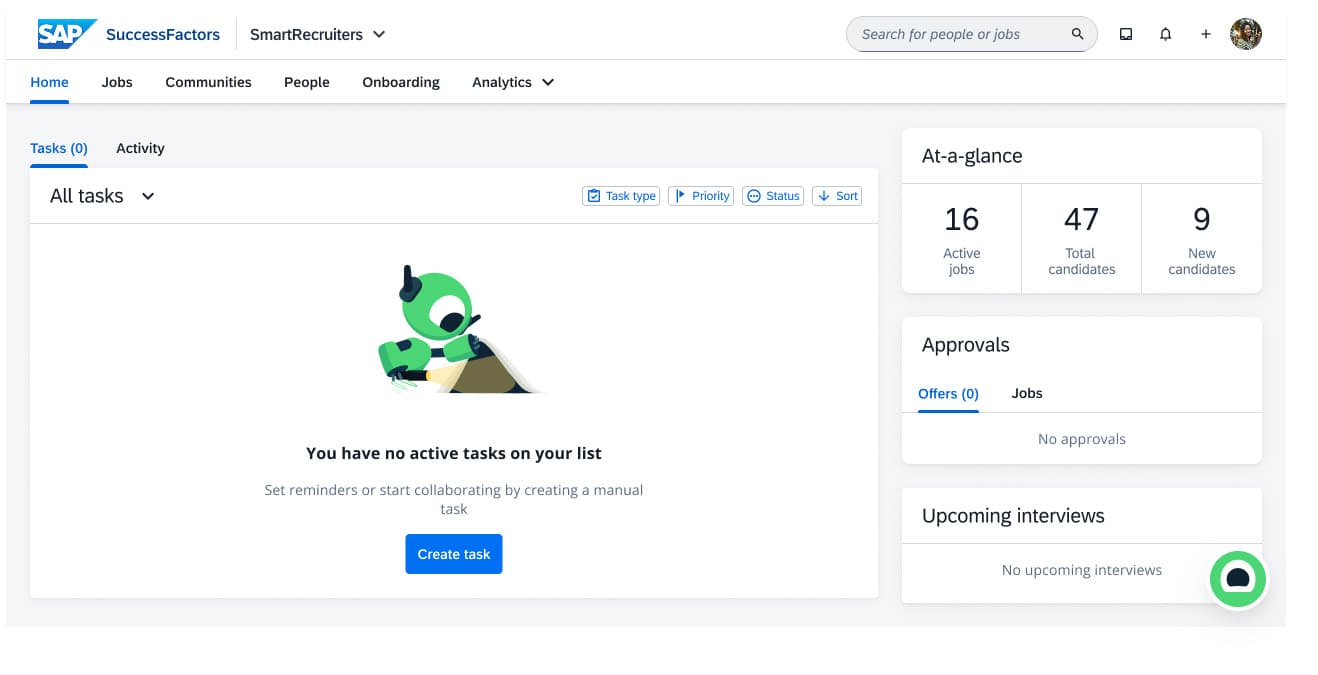Switch to the Activity tab

(x=140, y=148)
